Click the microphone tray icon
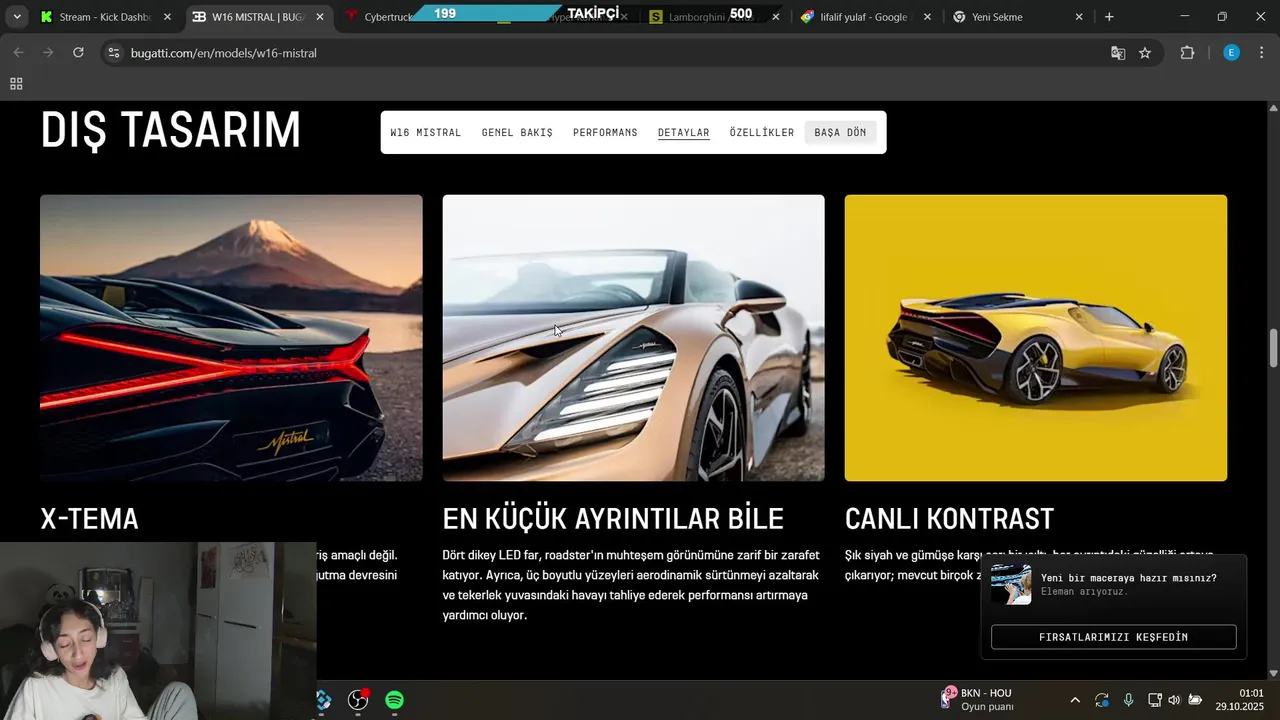1280x720 pixels. (x=1128, y=700)
